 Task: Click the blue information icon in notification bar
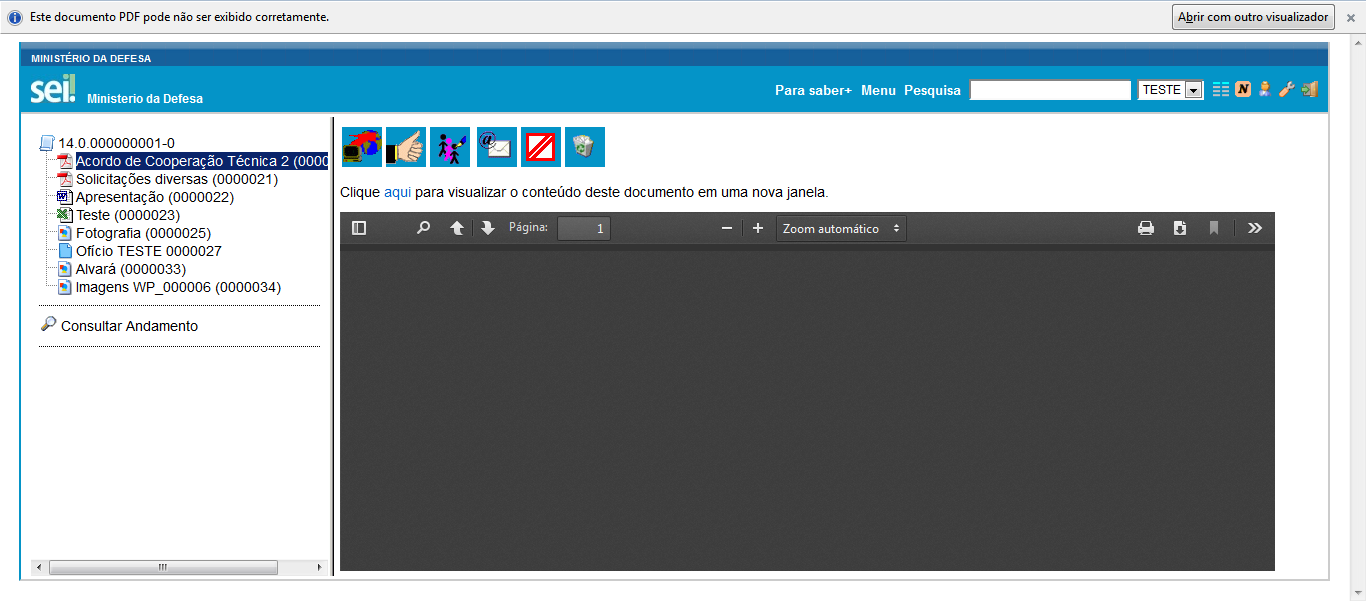pos(15,18)
